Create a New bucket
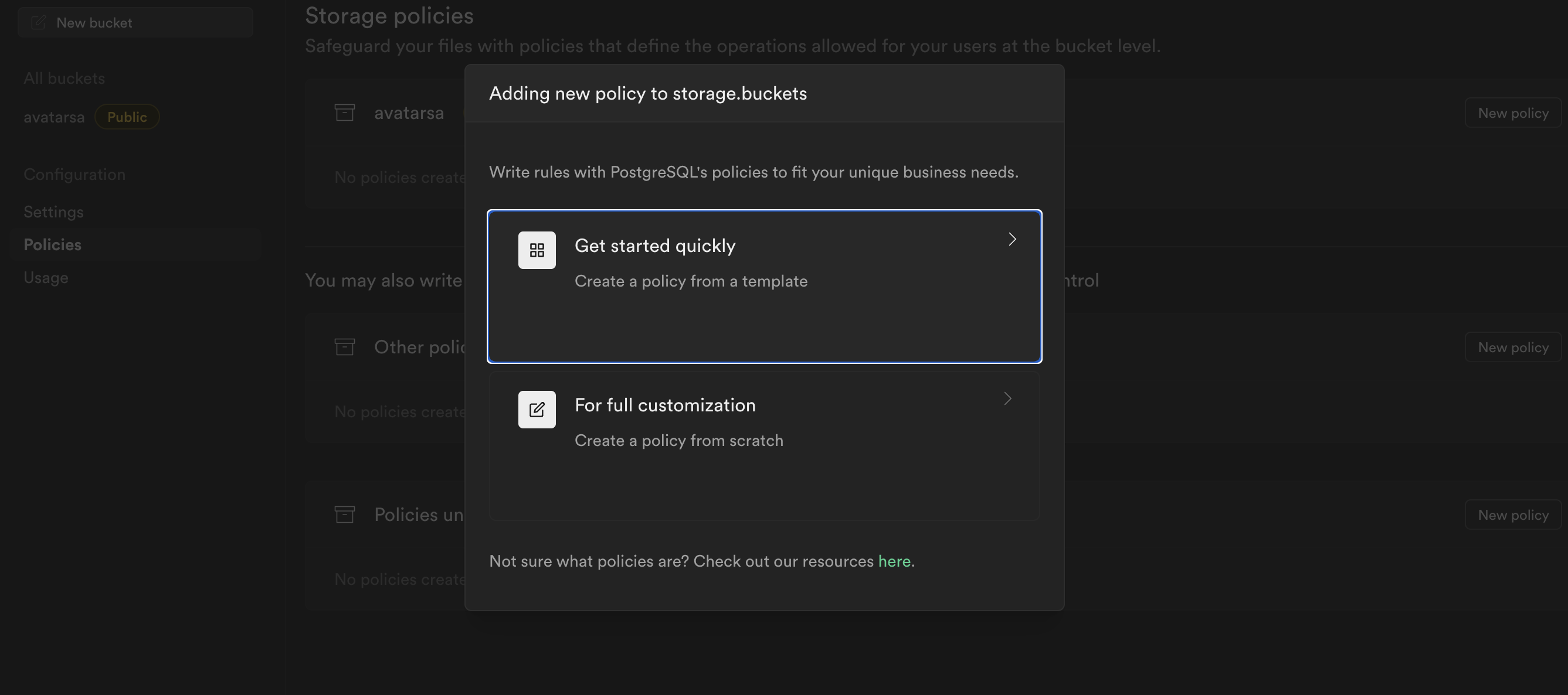Viewport: 1568px width, 695px height. [135, 22]
